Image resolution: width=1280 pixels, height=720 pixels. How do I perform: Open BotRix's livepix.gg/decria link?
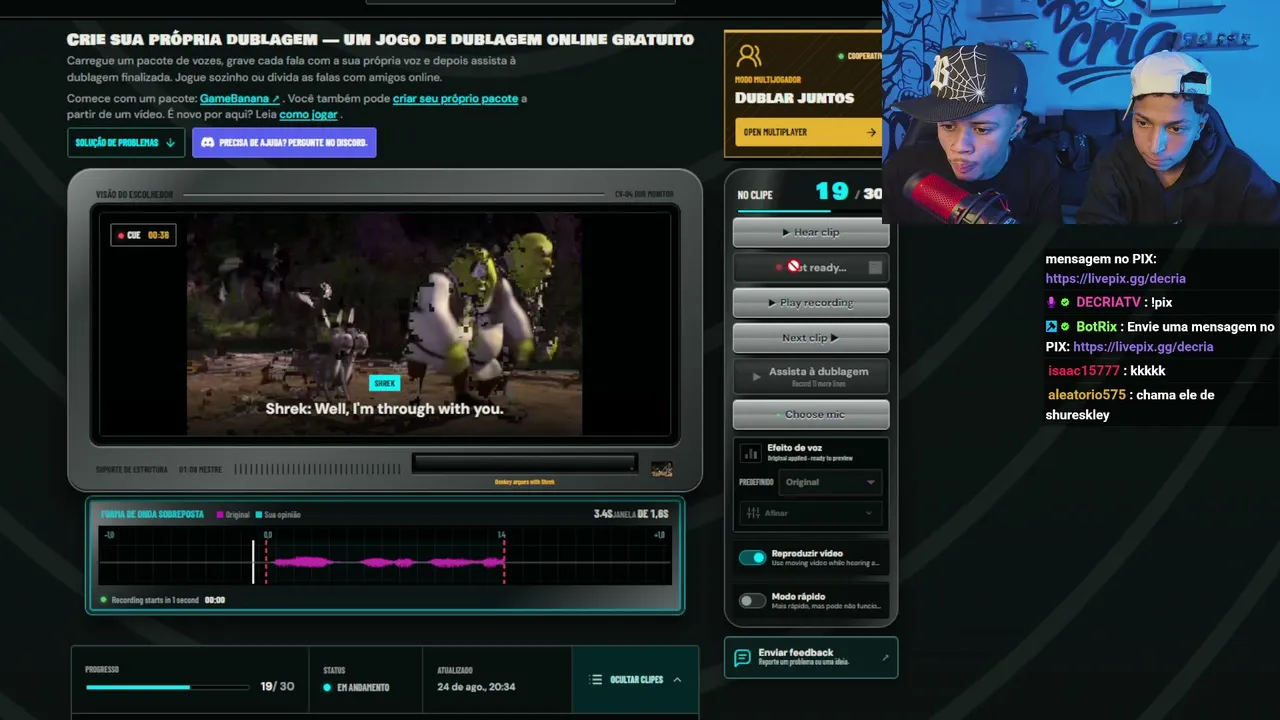tap(1143, 347)
